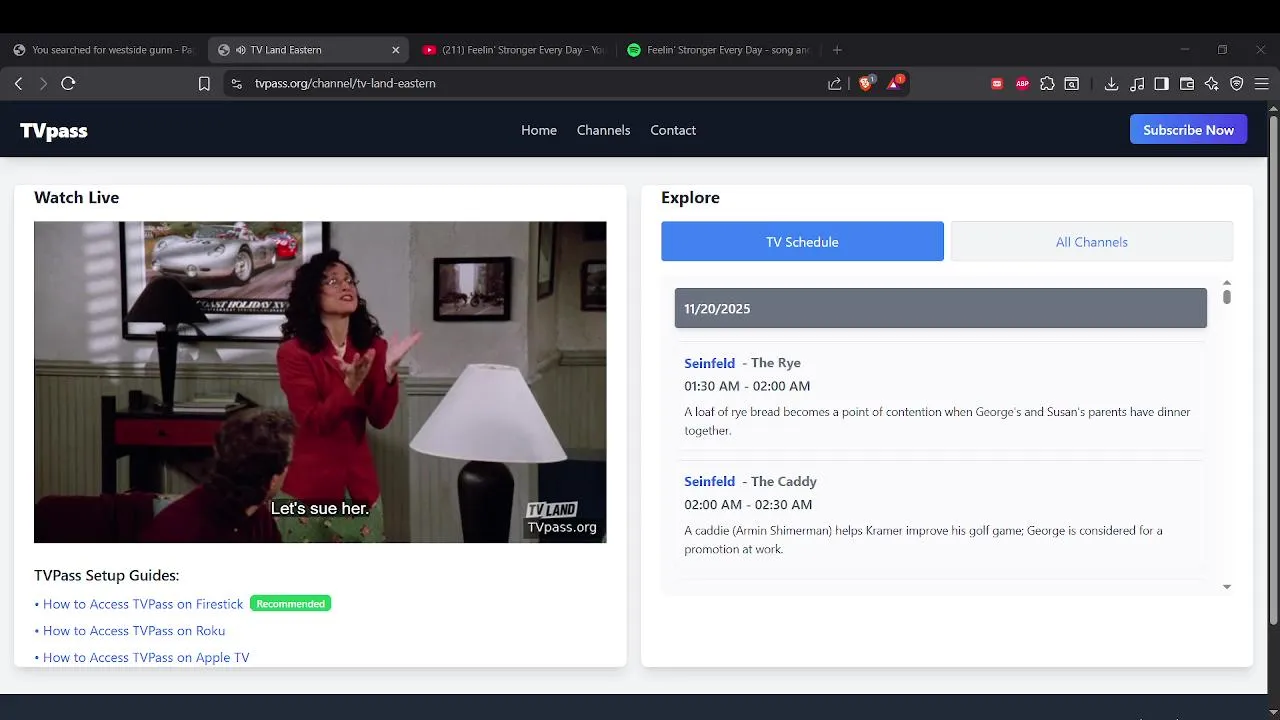Click the caddie episode description
Viewport: 1280px width, 720px height.
(x=923, y=540)
